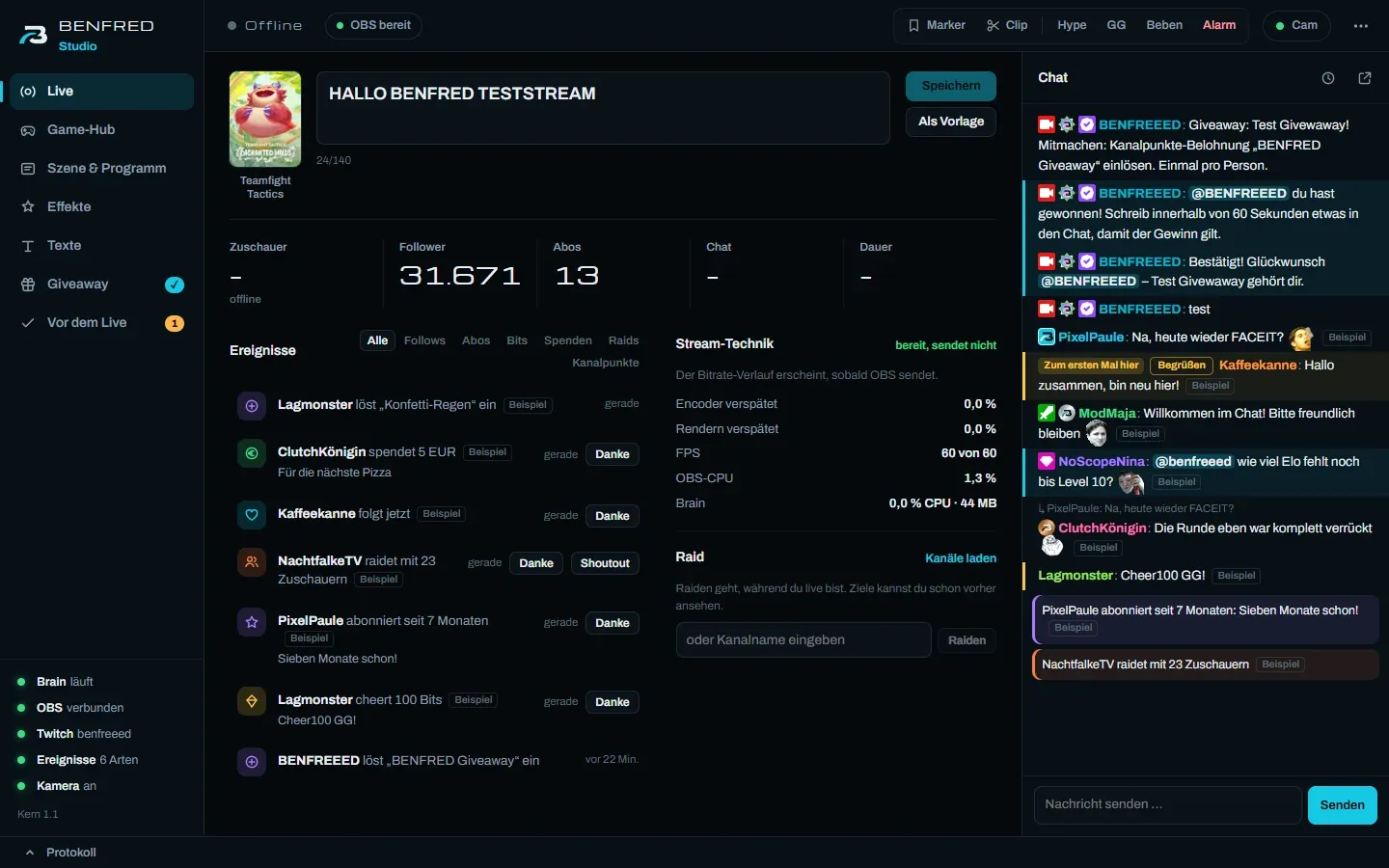This screenshot has height=868, width=1389.
Task: Click the bits icon for Lagmonster cheer
Action: click(252, 701)
